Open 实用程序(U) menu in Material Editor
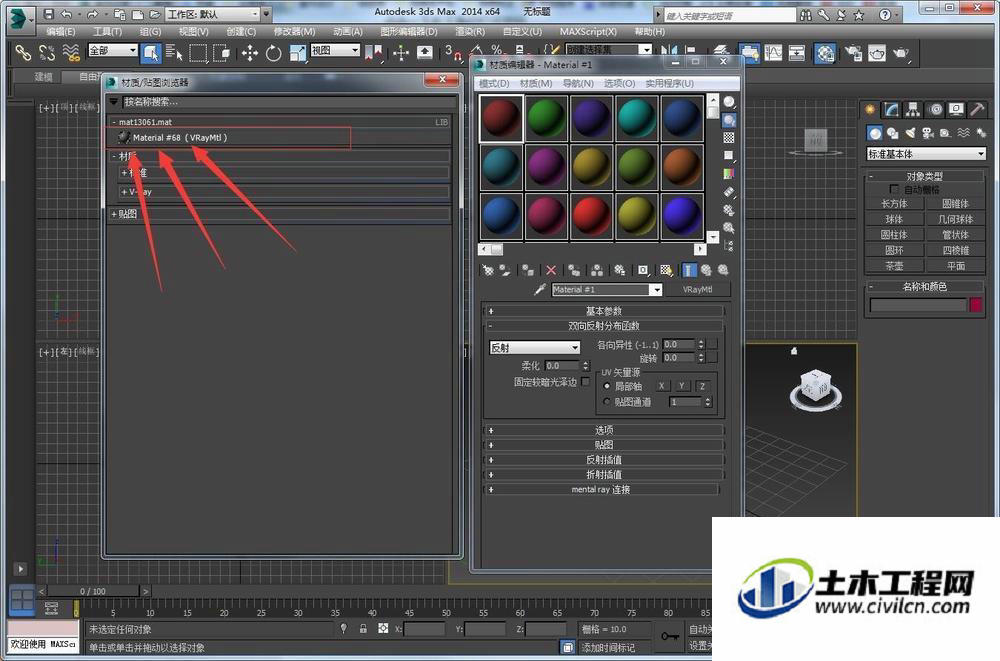Screen dimensions: 1000x661 pyautogui.click(x=669, y=84)
